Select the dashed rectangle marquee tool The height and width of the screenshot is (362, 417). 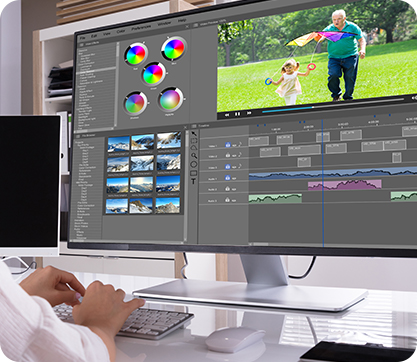pyautogui.click(x=194, y=140)
